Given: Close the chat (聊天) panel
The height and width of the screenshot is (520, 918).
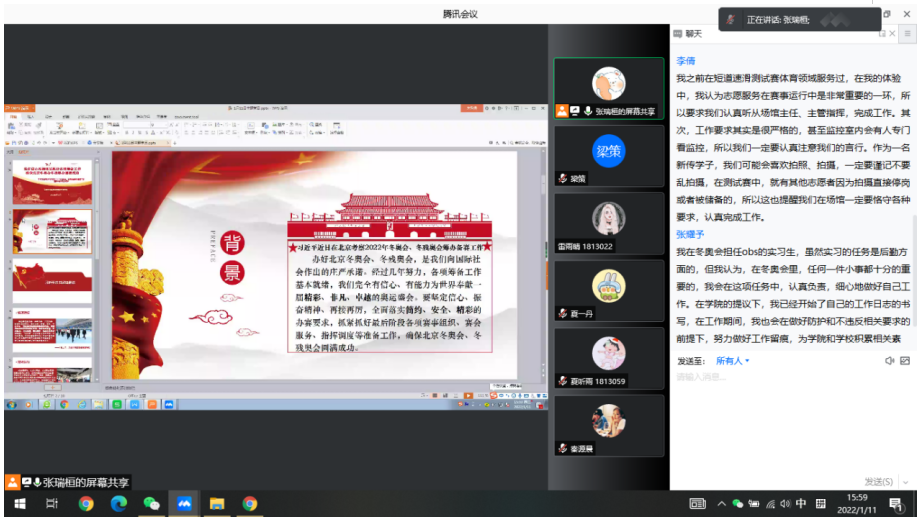Looking at the screenshot, I should pos(893,34).
